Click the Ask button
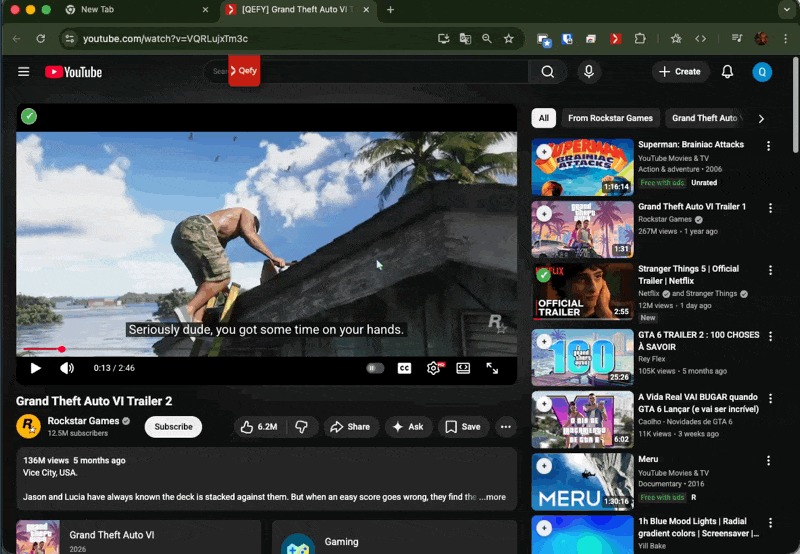 pos(408,427)
